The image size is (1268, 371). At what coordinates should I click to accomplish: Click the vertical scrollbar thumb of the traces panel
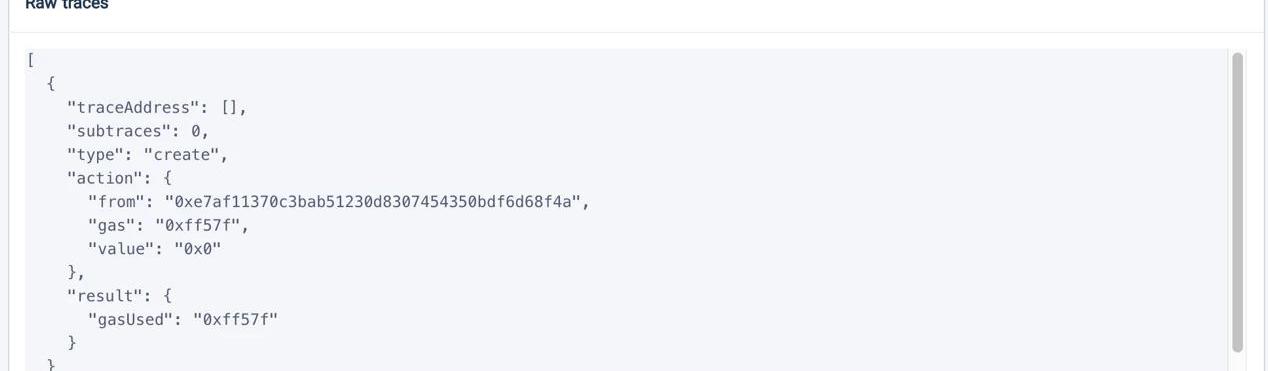click(1237, 202)
